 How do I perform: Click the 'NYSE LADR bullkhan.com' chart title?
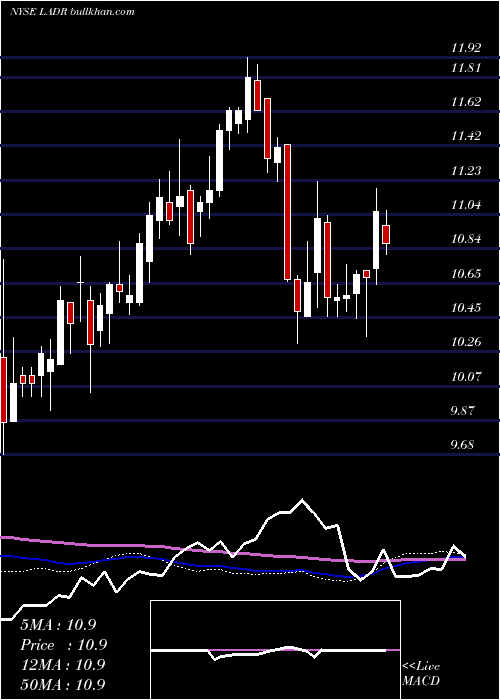[x=72, y=12]
